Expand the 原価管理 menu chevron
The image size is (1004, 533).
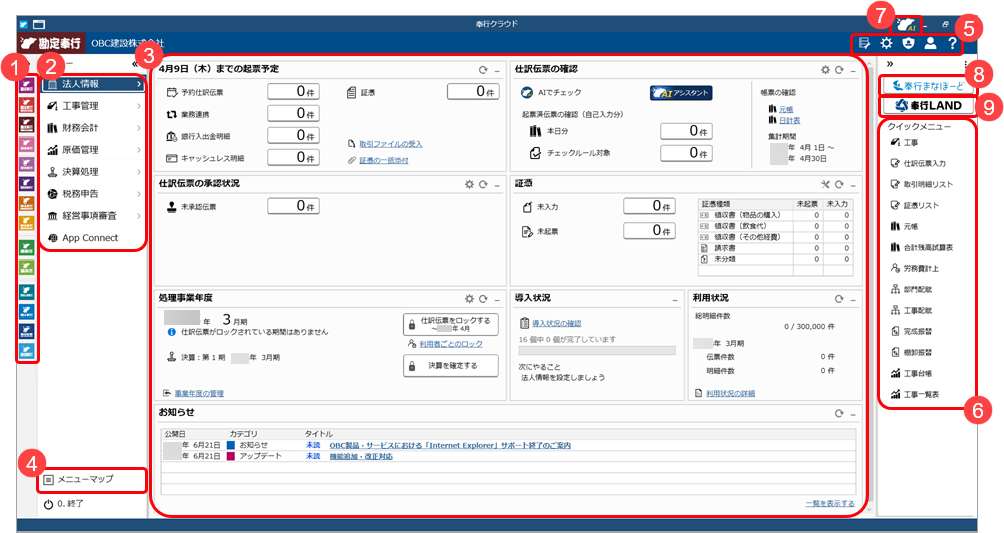click(138, 150)
